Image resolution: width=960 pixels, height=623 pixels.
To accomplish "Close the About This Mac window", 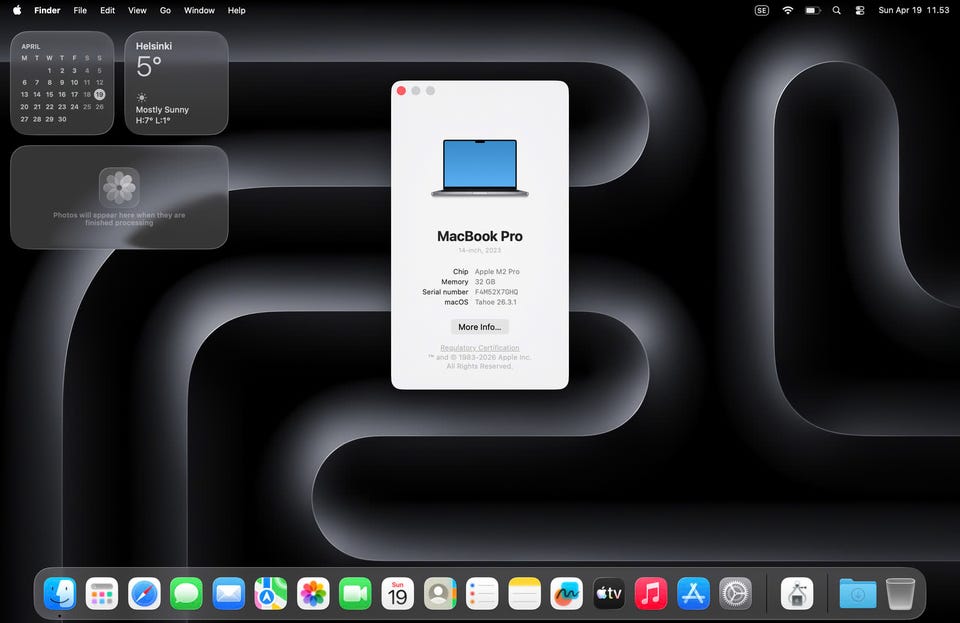I will (x=401, y=91).
